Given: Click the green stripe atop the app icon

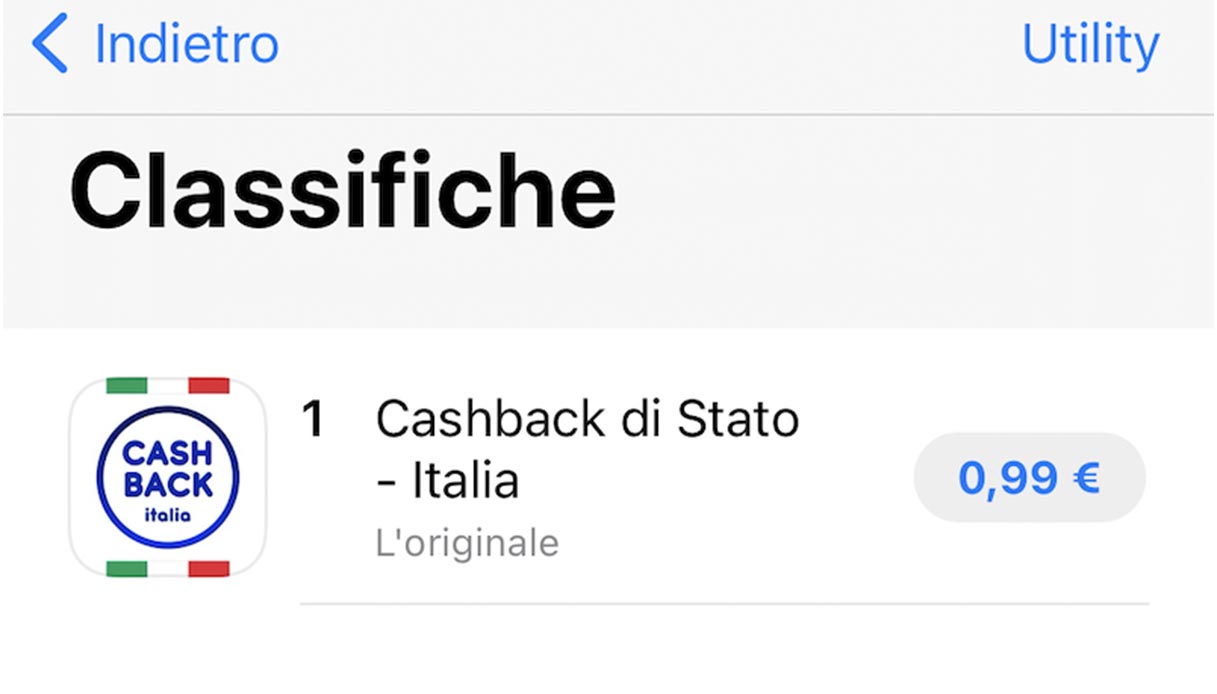Looking at the screenshot, I should point(127,386).
